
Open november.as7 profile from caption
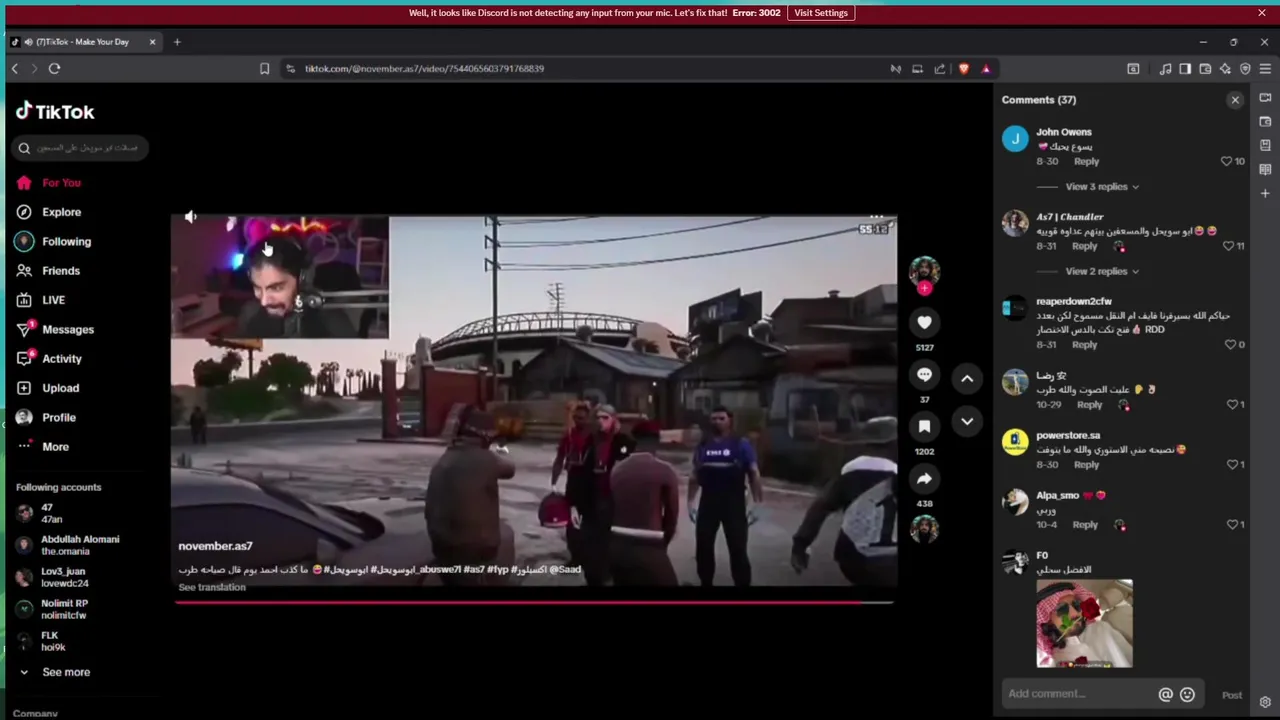tap(215, 546)
